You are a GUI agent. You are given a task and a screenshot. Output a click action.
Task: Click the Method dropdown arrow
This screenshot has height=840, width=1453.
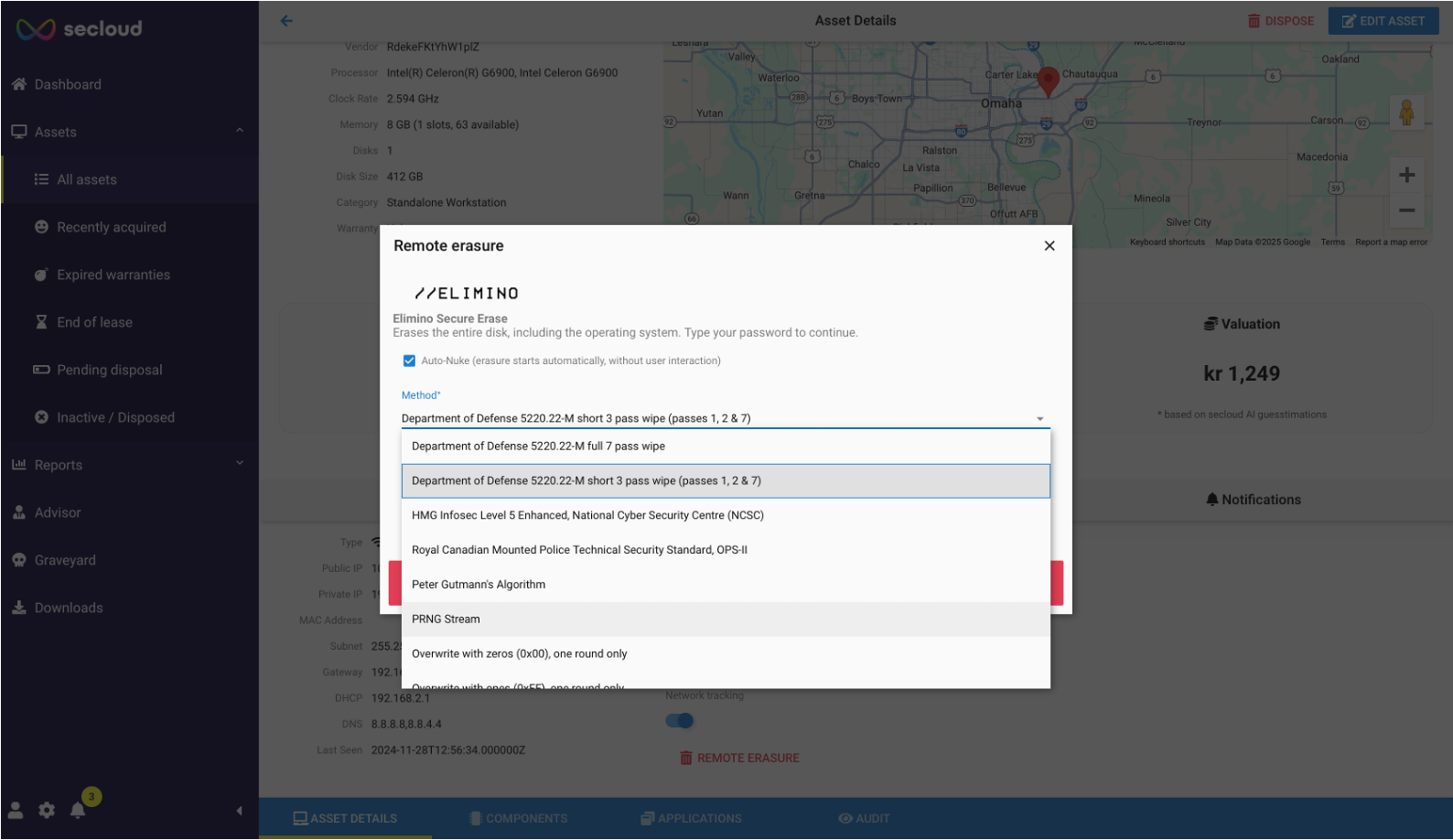1039,419
